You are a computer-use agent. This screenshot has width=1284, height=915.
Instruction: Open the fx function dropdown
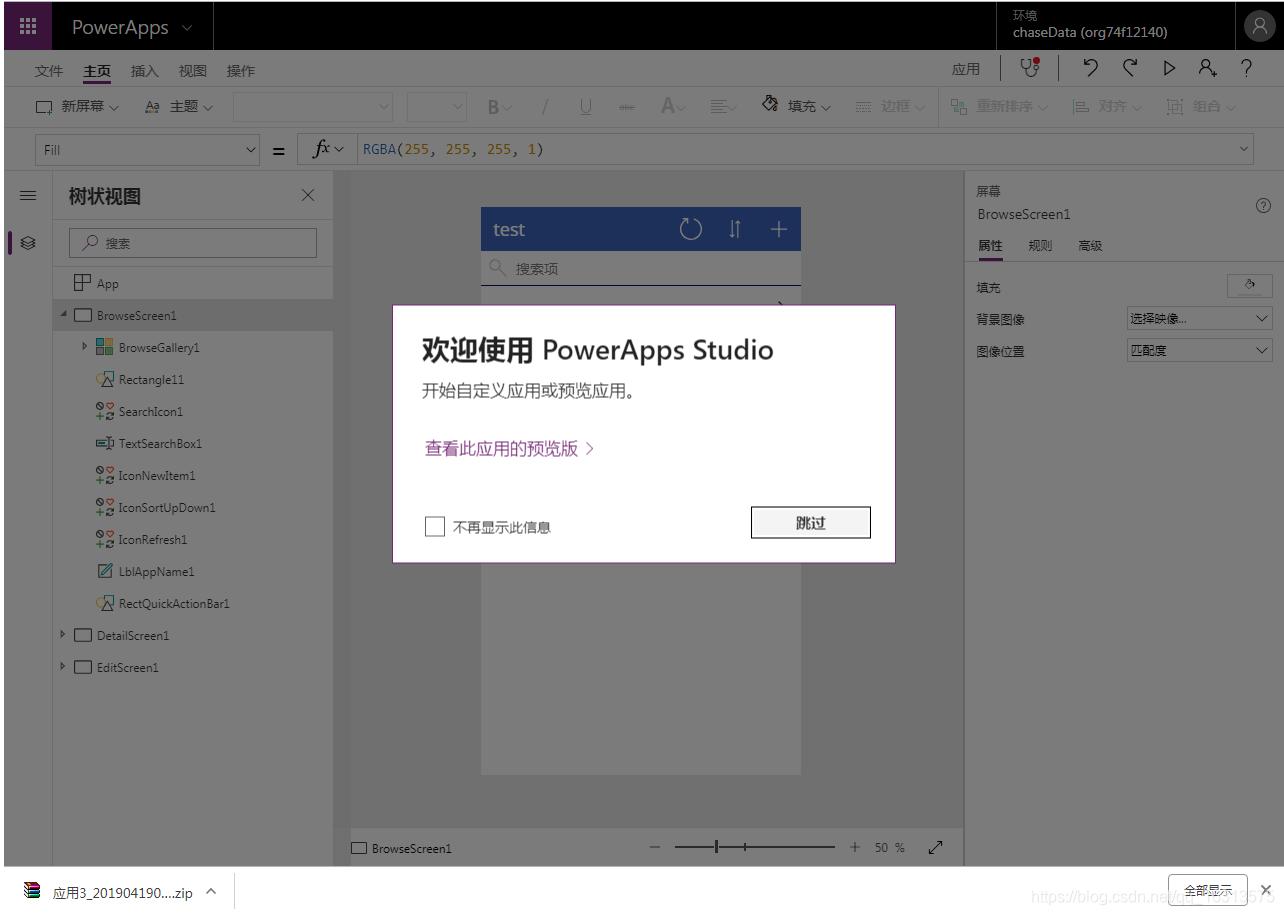pos(328,150)
